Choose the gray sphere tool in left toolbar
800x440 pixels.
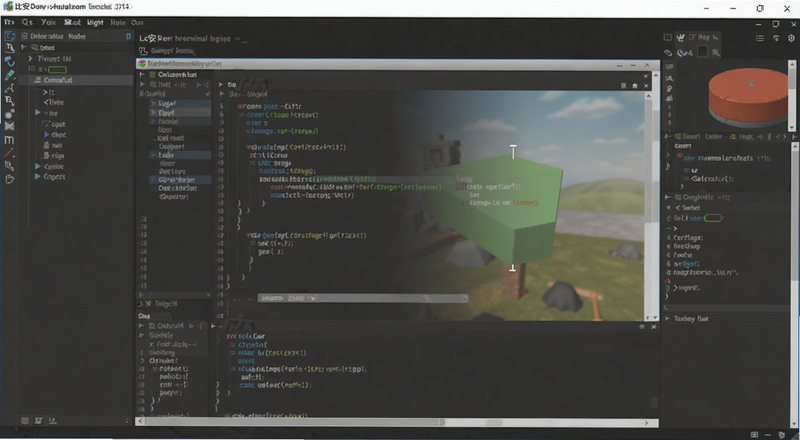(x=10, y=113)
